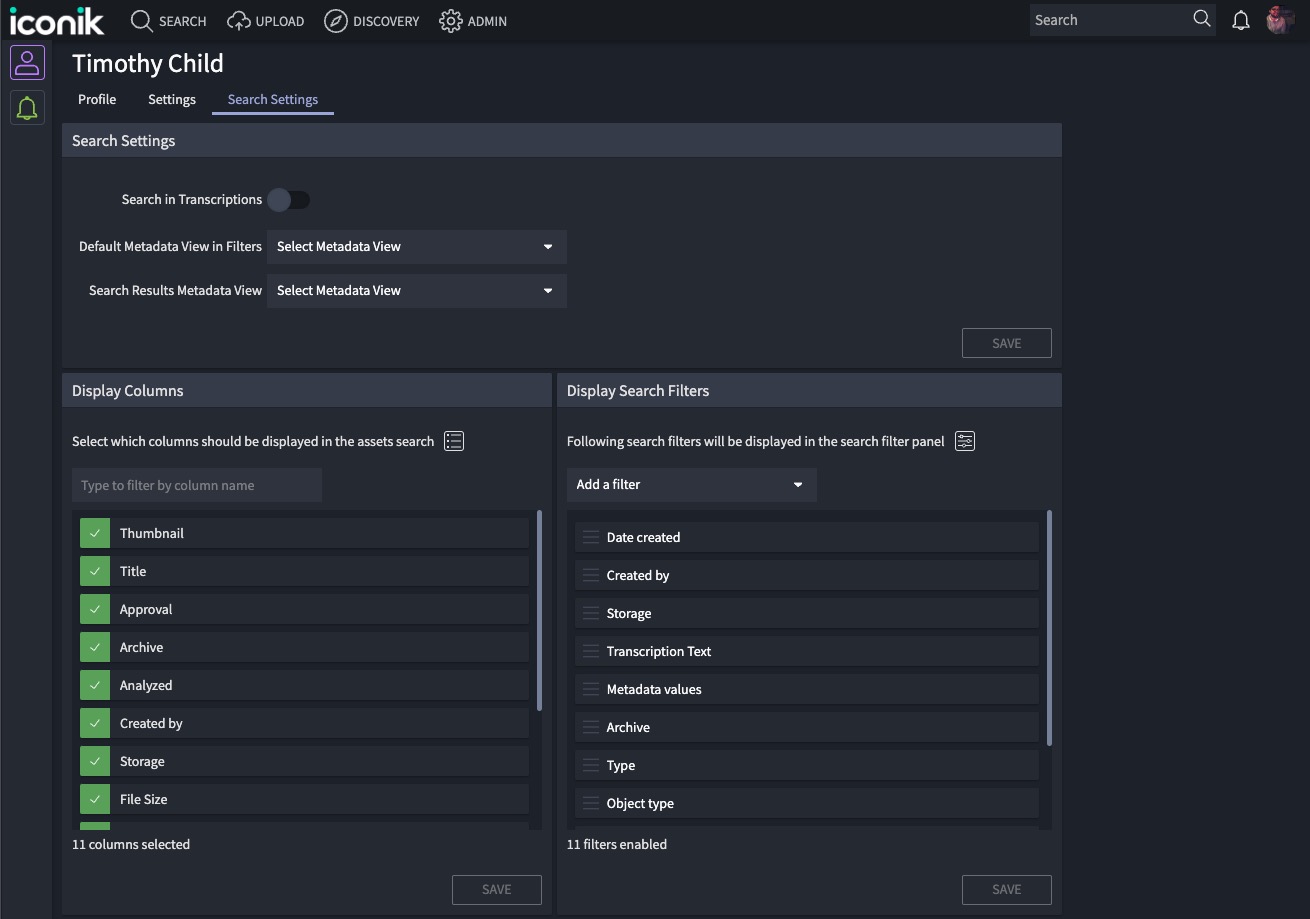The width and height of the screenshot is (1310, 919).
Task: Open the Search Results Metadata View dropdown
Action: click(416, 290)
